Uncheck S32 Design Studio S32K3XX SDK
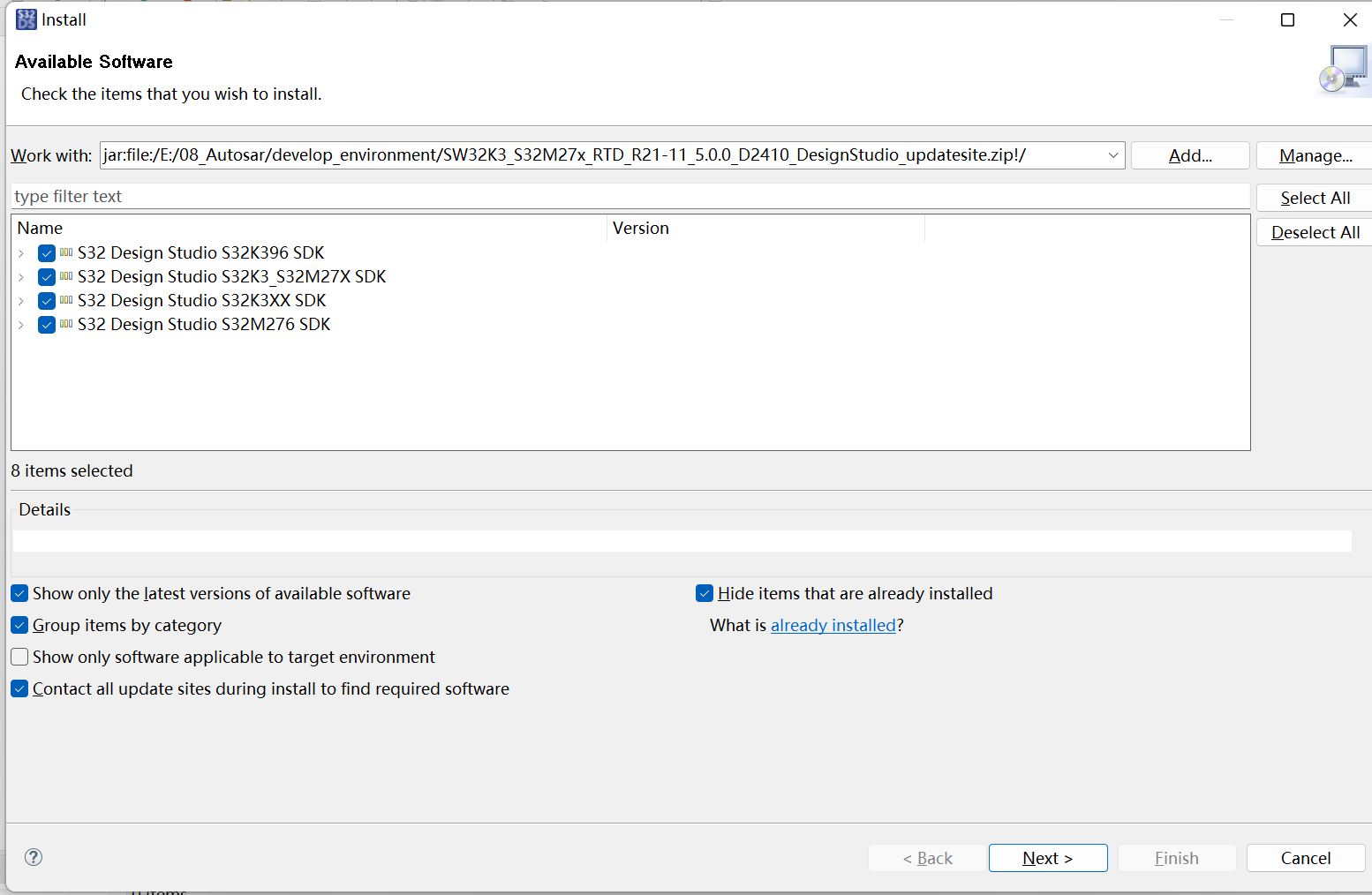Image resolution: width=1372 pixels, height=895 pixels. pos(47,301)
